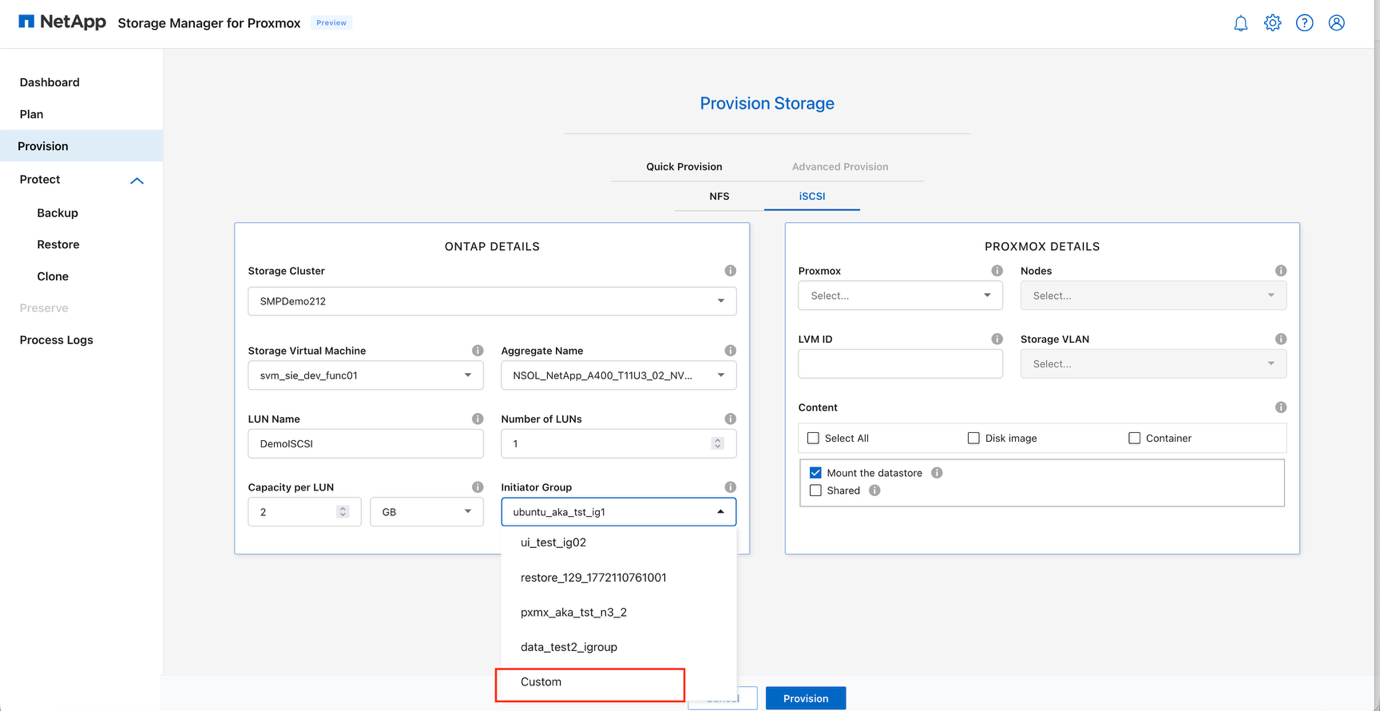The height and width of the screenshot is (711, 1380).
Task: Open the user profile icon
Action: pos(1337,22)
